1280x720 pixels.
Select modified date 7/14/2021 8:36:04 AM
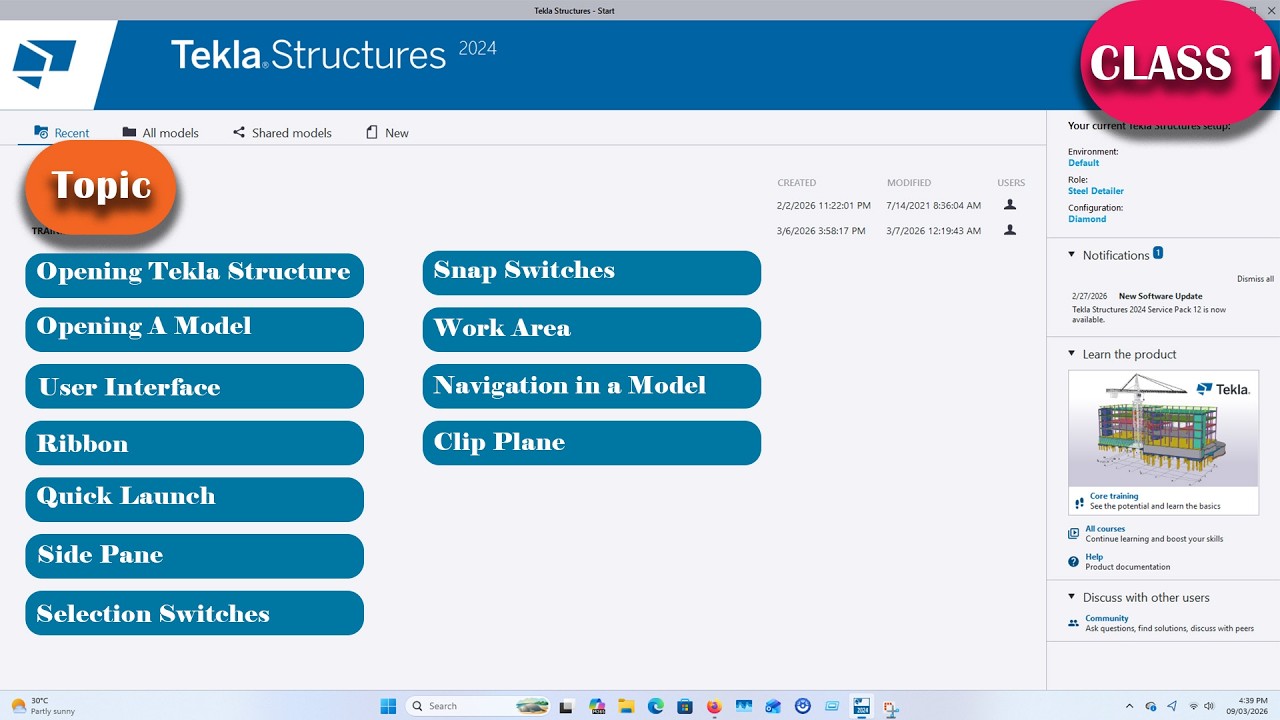click(x=934, y=205)
